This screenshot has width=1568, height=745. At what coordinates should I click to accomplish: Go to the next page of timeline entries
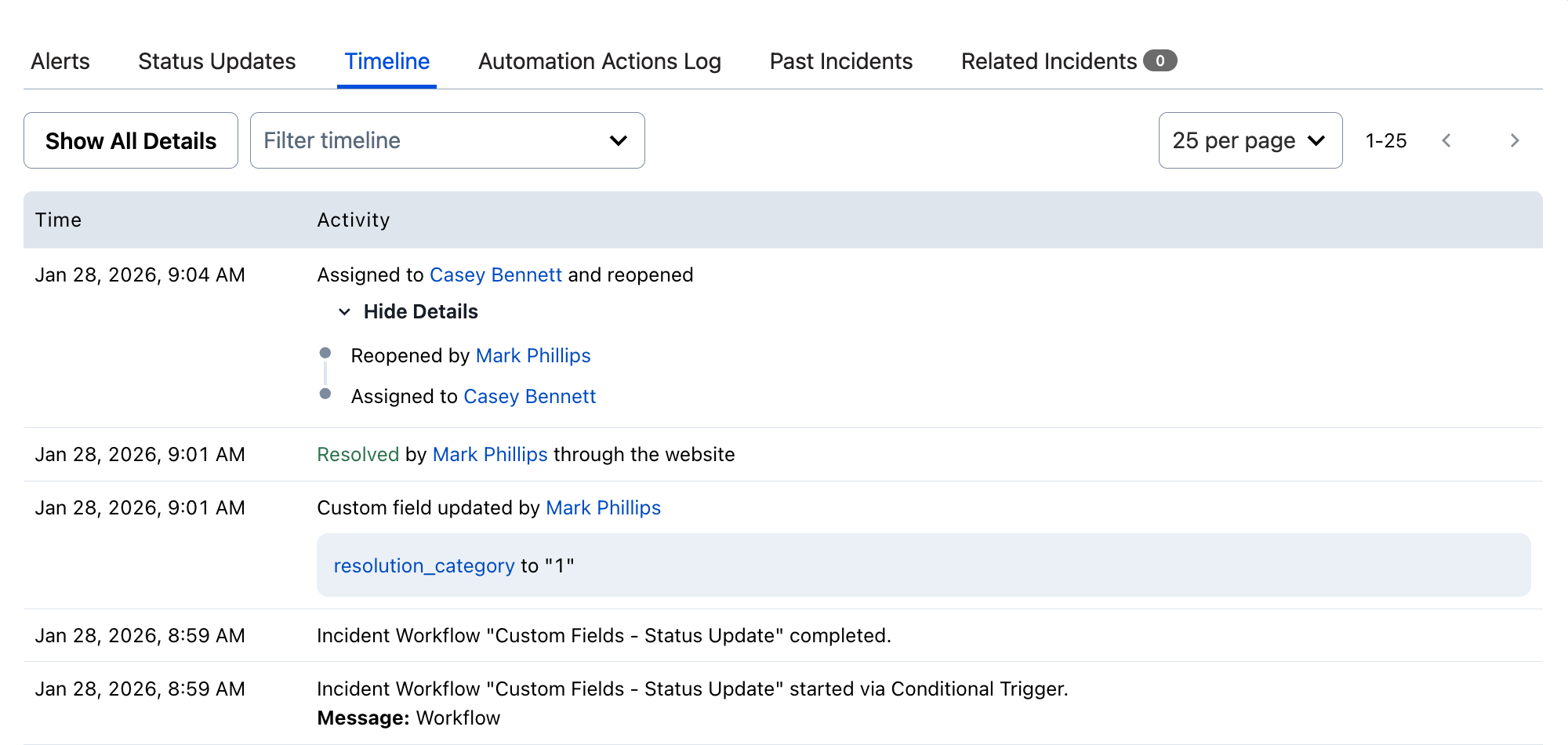tap(1515, 140)
